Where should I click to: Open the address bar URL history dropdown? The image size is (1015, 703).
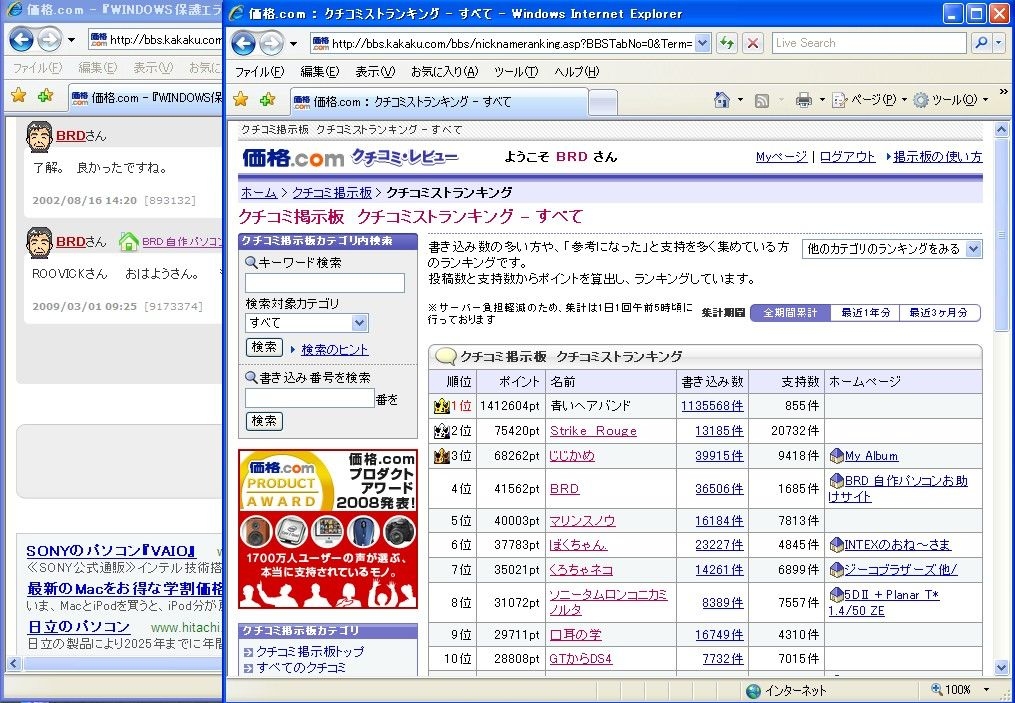pyautogui.click(x=702, y=44)
